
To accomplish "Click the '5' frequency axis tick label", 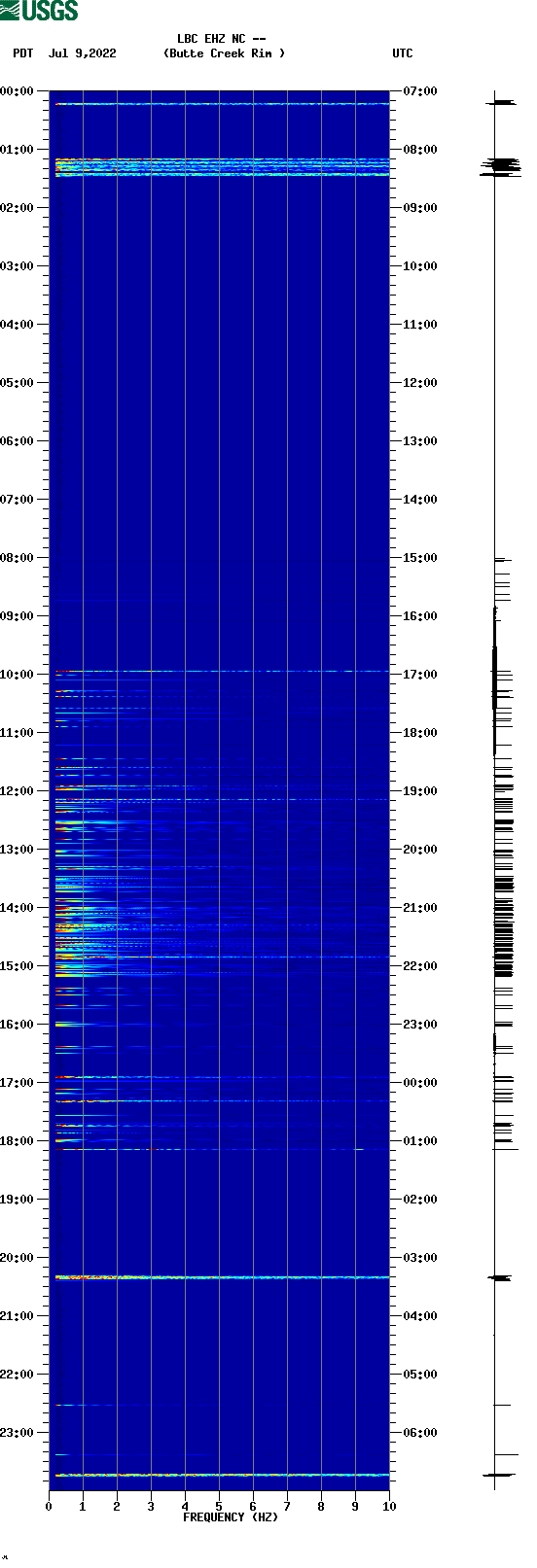I will [219, 1507].
